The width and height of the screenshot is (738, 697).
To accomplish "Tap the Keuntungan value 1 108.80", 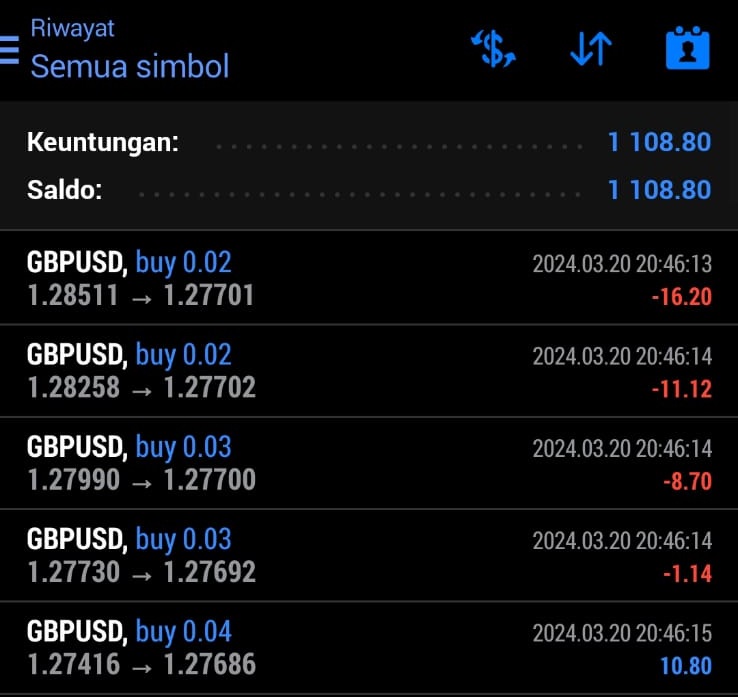I will pyautogui.click(x=659, y=142).
